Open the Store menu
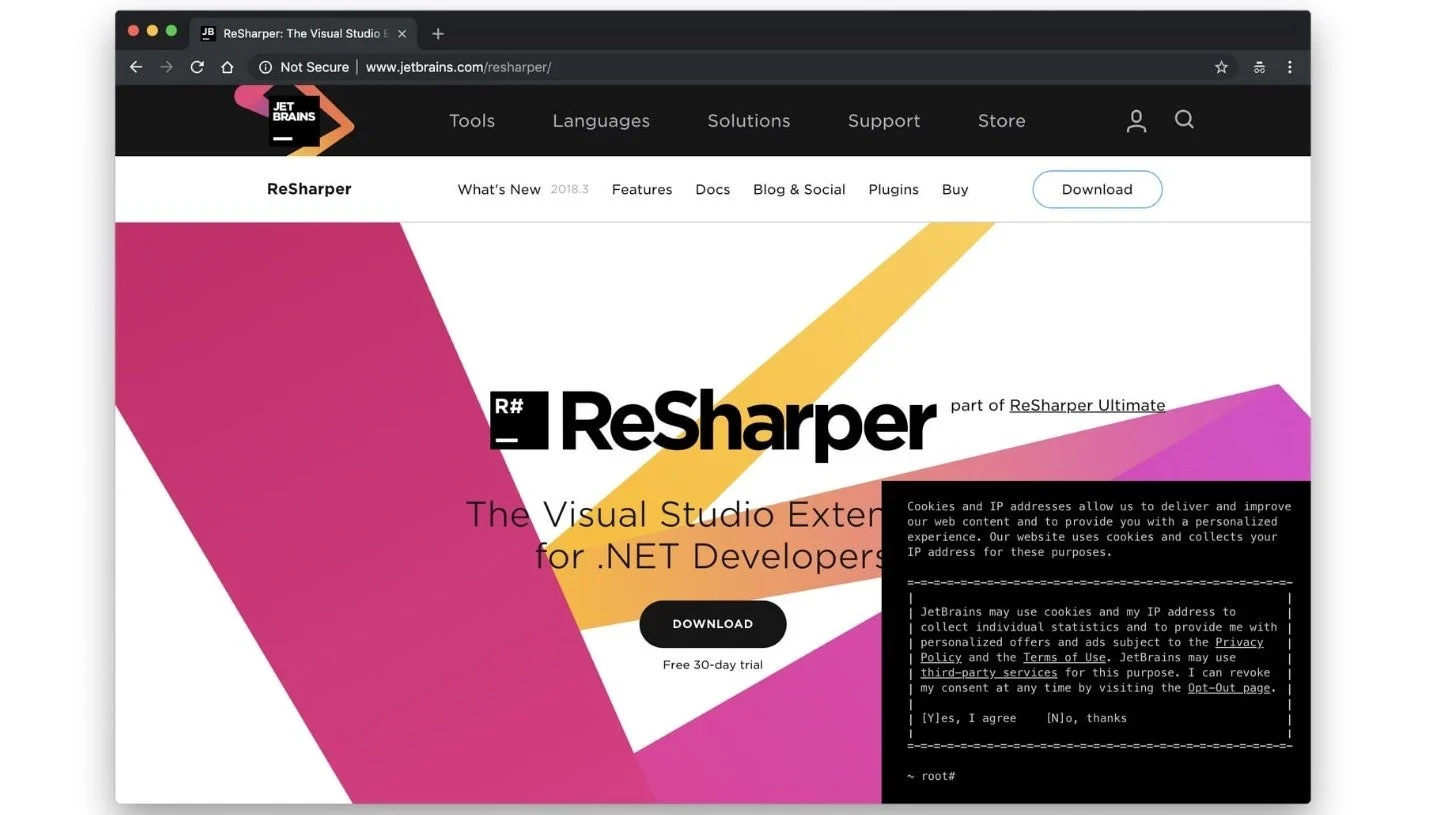Image resolution: width=1431 pixels, height=815 pixels. [x=1002, y=121]
